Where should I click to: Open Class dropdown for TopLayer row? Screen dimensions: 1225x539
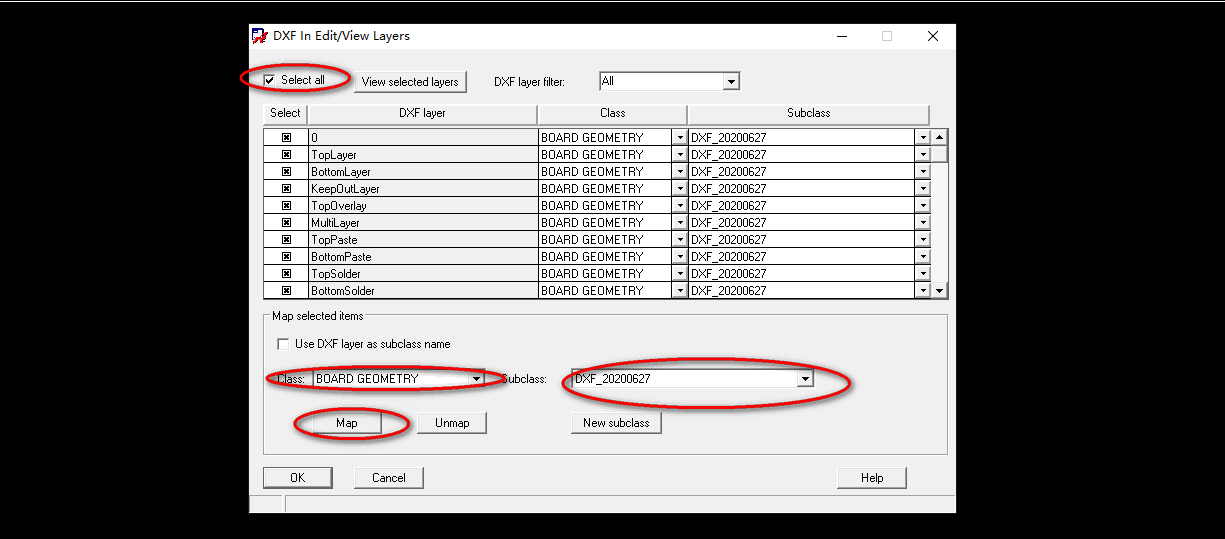tap(680, 155)
